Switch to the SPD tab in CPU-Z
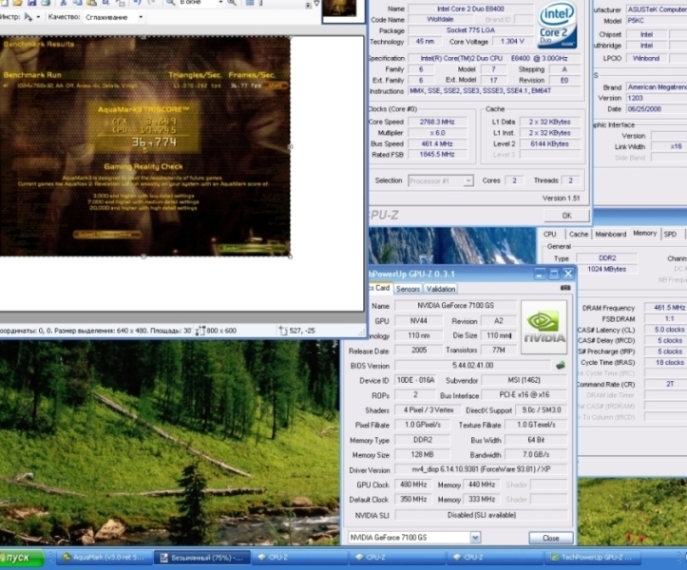Image resolution: width=687 pixels, height=570 pixels. tap(670, 234)
